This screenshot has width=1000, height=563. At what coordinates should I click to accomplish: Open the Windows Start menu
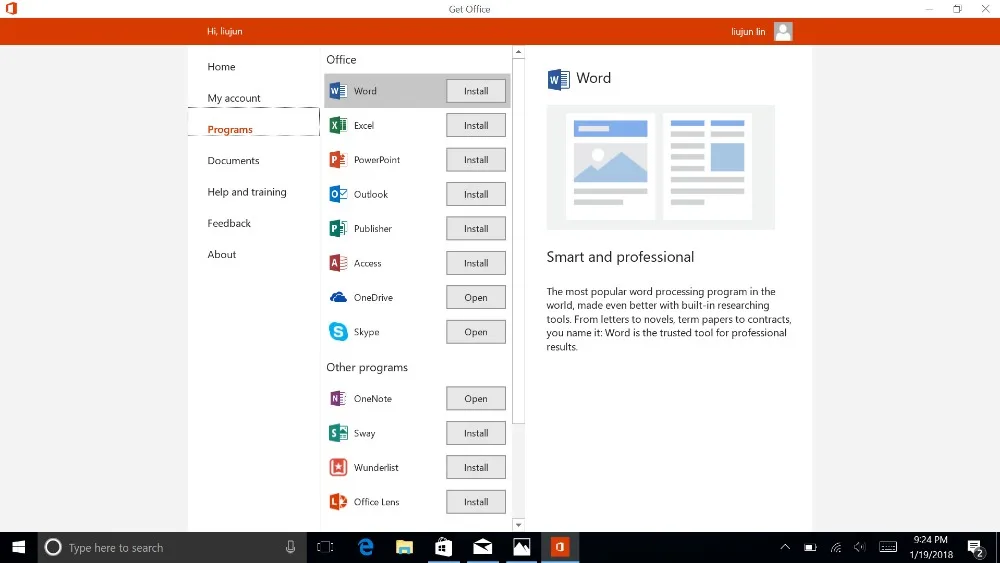18,547
